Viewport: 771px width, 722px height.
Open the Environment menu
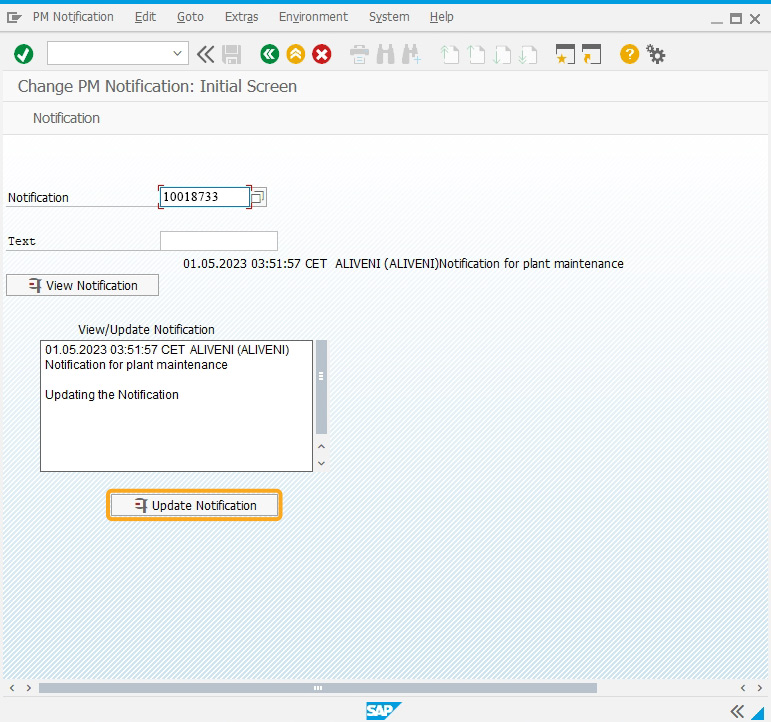pyautogui.click(x=313, y=17)
